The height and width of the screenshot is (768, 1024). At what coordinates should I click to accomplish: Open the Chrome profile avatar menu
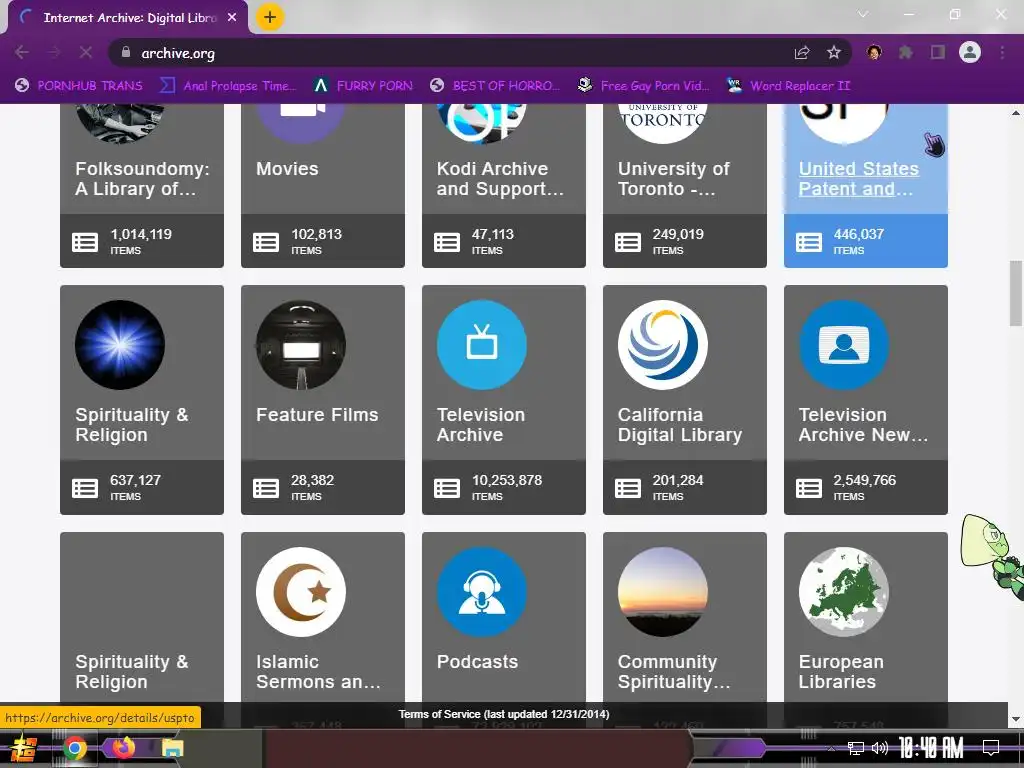pyautogui.click(x=970, y=52)
